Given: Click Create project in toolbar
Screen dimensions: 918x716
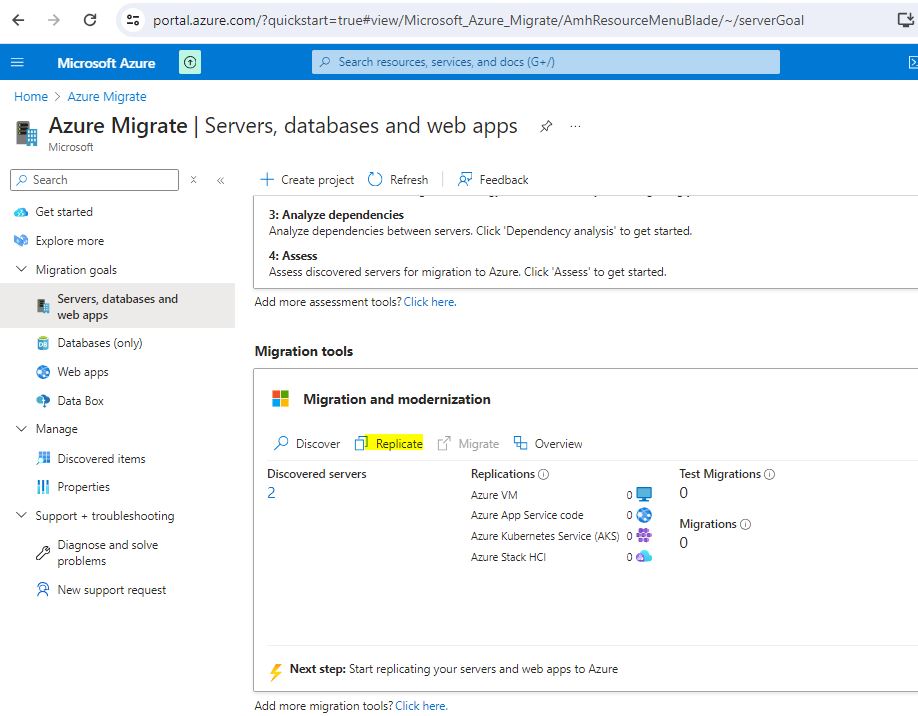Looking at the screenshot, I should [307, 180].
